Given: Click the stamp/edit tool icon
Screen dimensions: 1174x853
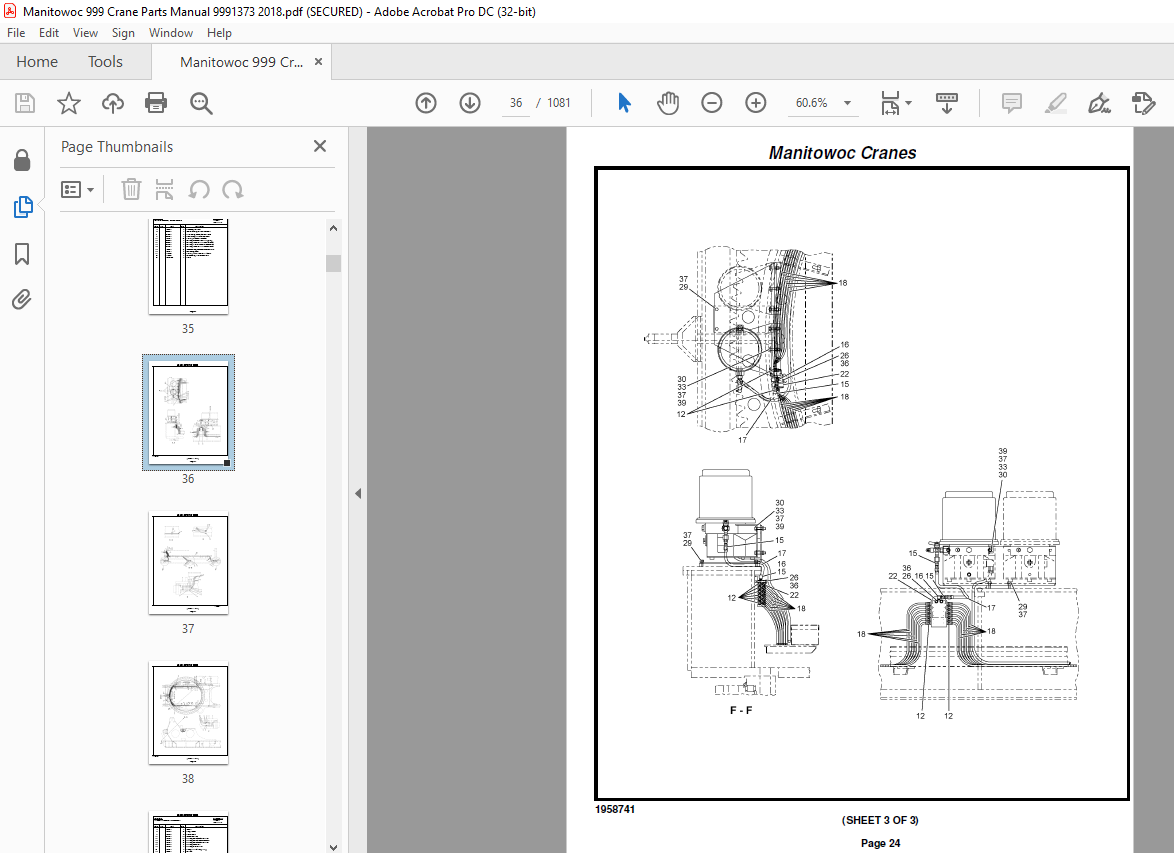Looking at the screenshot, I should pos(1143,103).
